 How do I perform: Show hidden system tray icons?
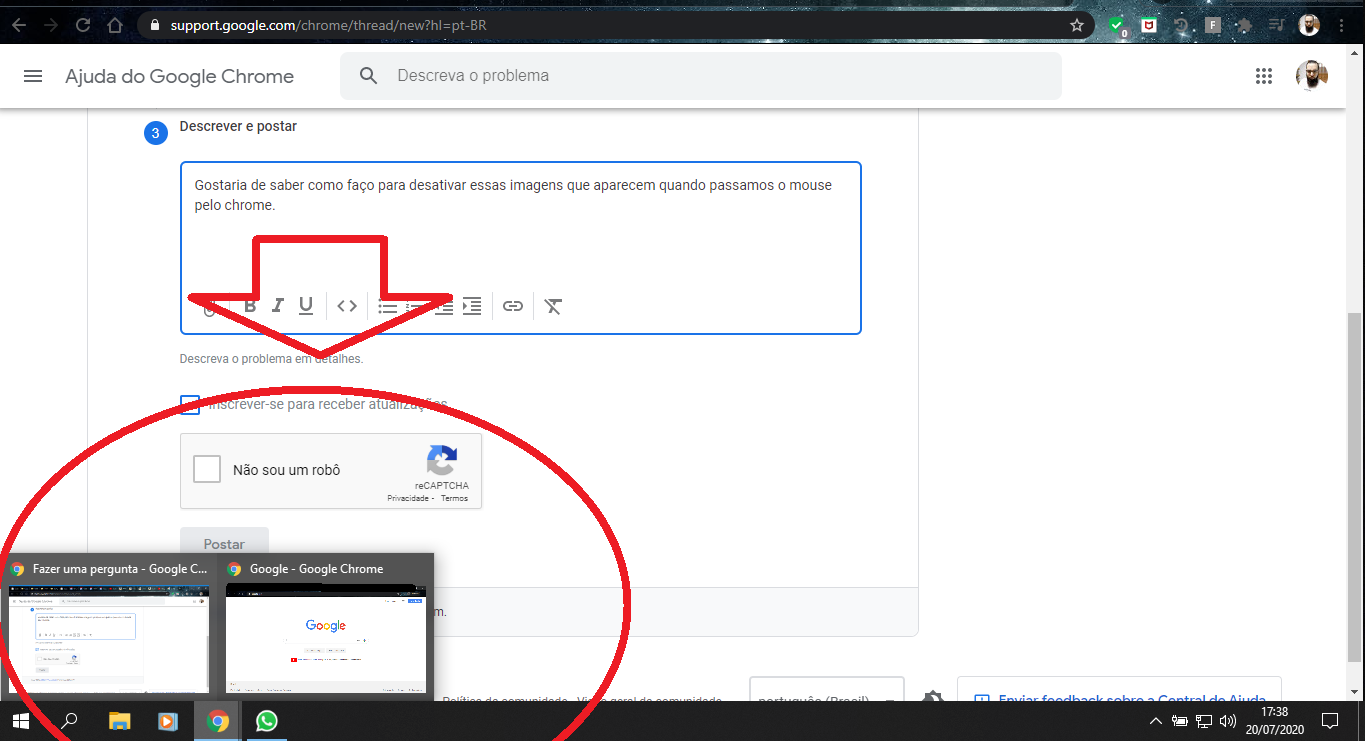click(x=1156, y=721)
